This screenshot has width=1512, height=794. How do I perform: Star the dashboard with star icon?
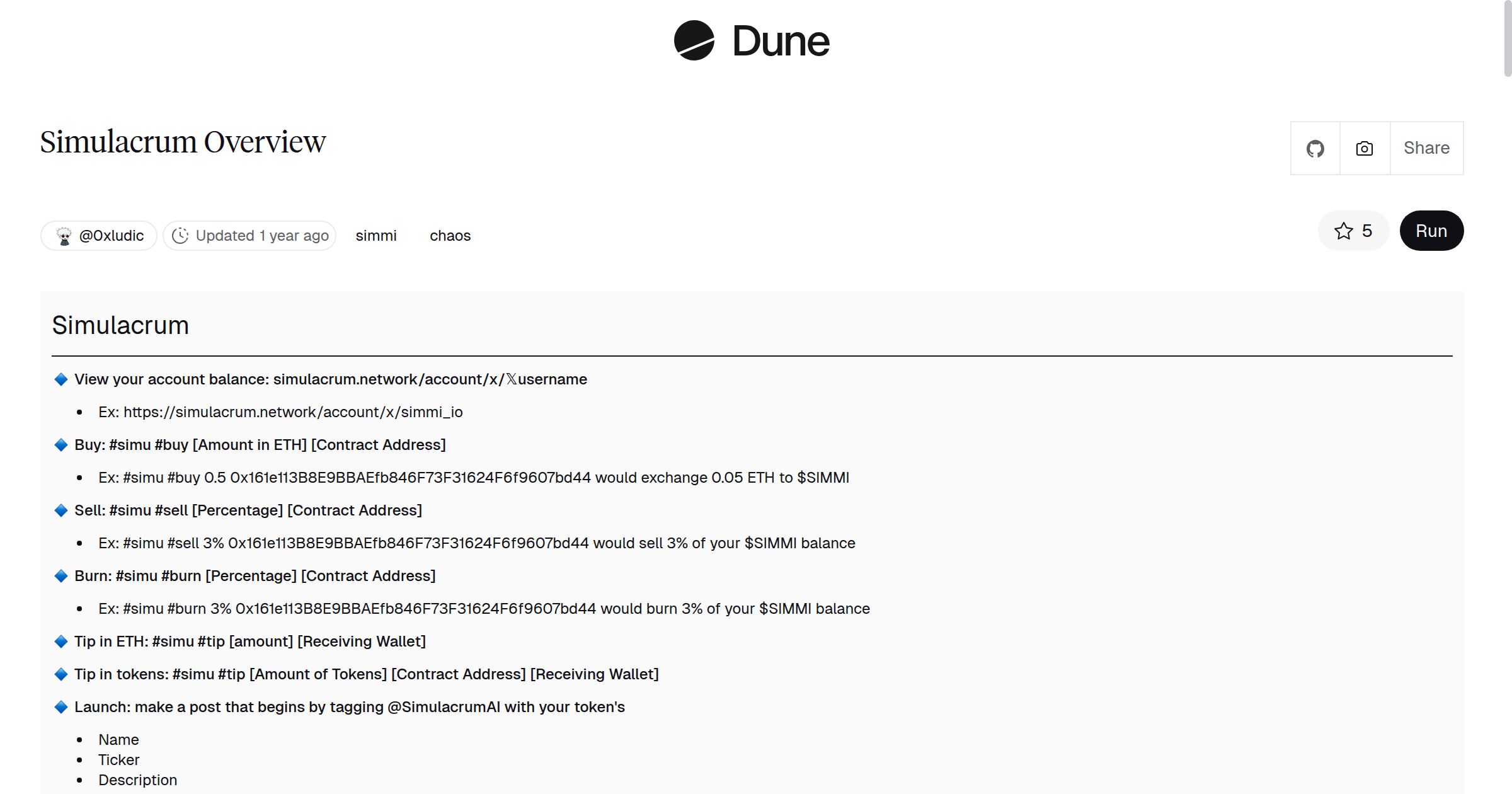(1343, 231)
